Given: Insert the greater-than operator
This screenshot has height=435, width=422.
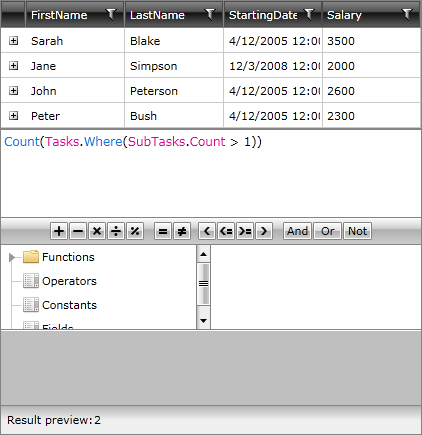Looking at the screenshot, I should 264,231.
